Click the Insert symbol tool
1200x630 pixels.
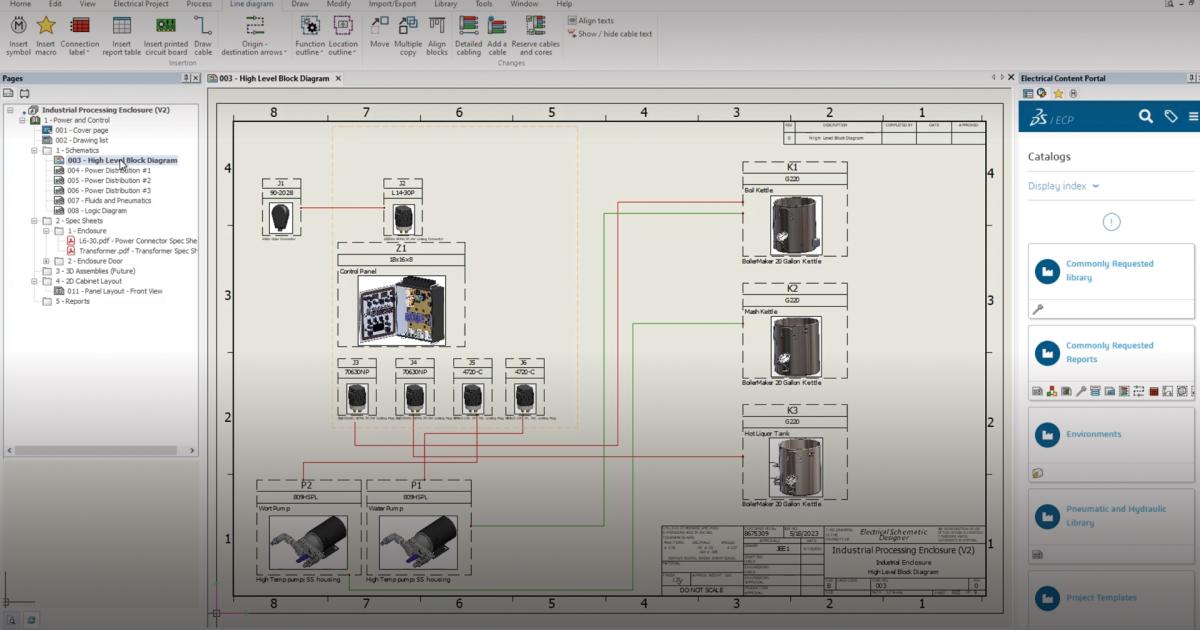click(x=19, y=35)
